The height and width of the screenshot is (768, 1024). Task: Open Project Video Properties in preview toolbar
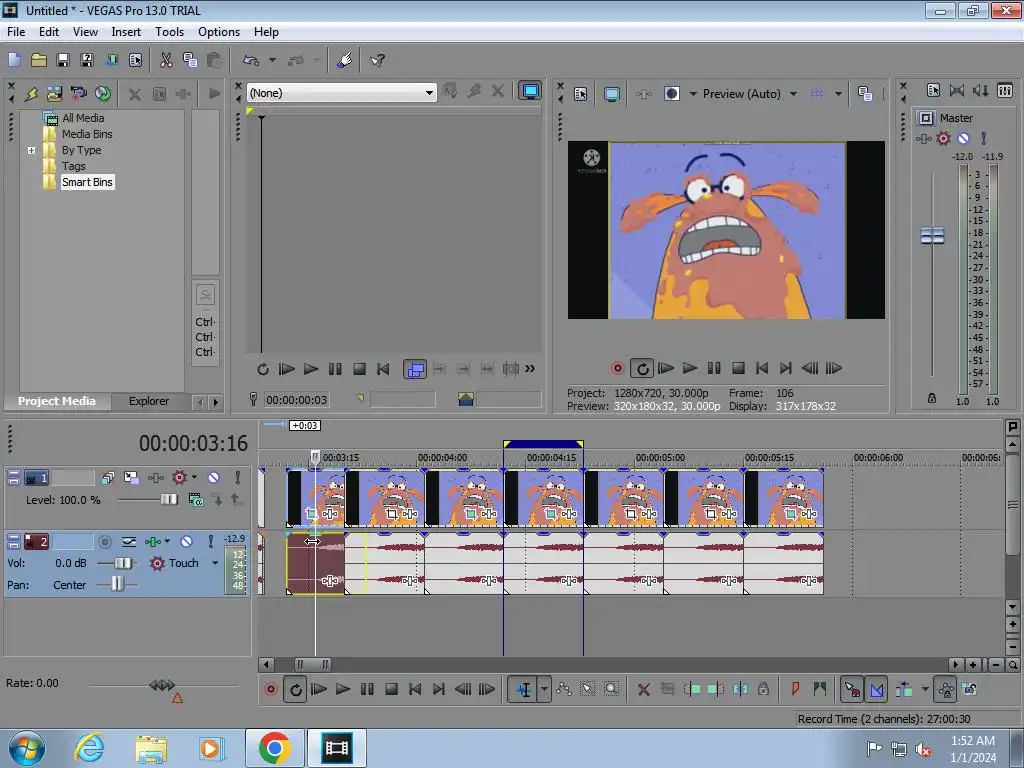pyautogui.click(x=581, y=94)
